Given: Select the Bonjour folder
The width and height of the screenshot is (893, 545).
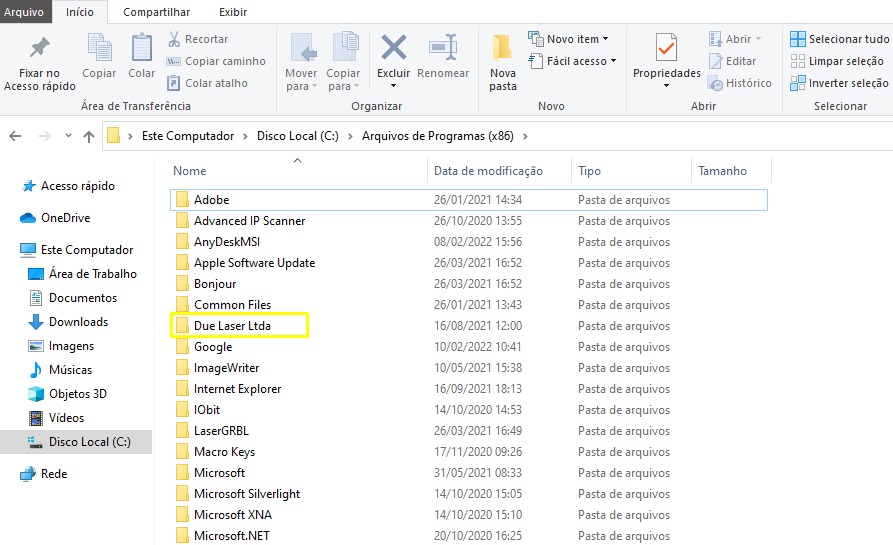Looking at the screenshot, I should [x=468, y=284].
